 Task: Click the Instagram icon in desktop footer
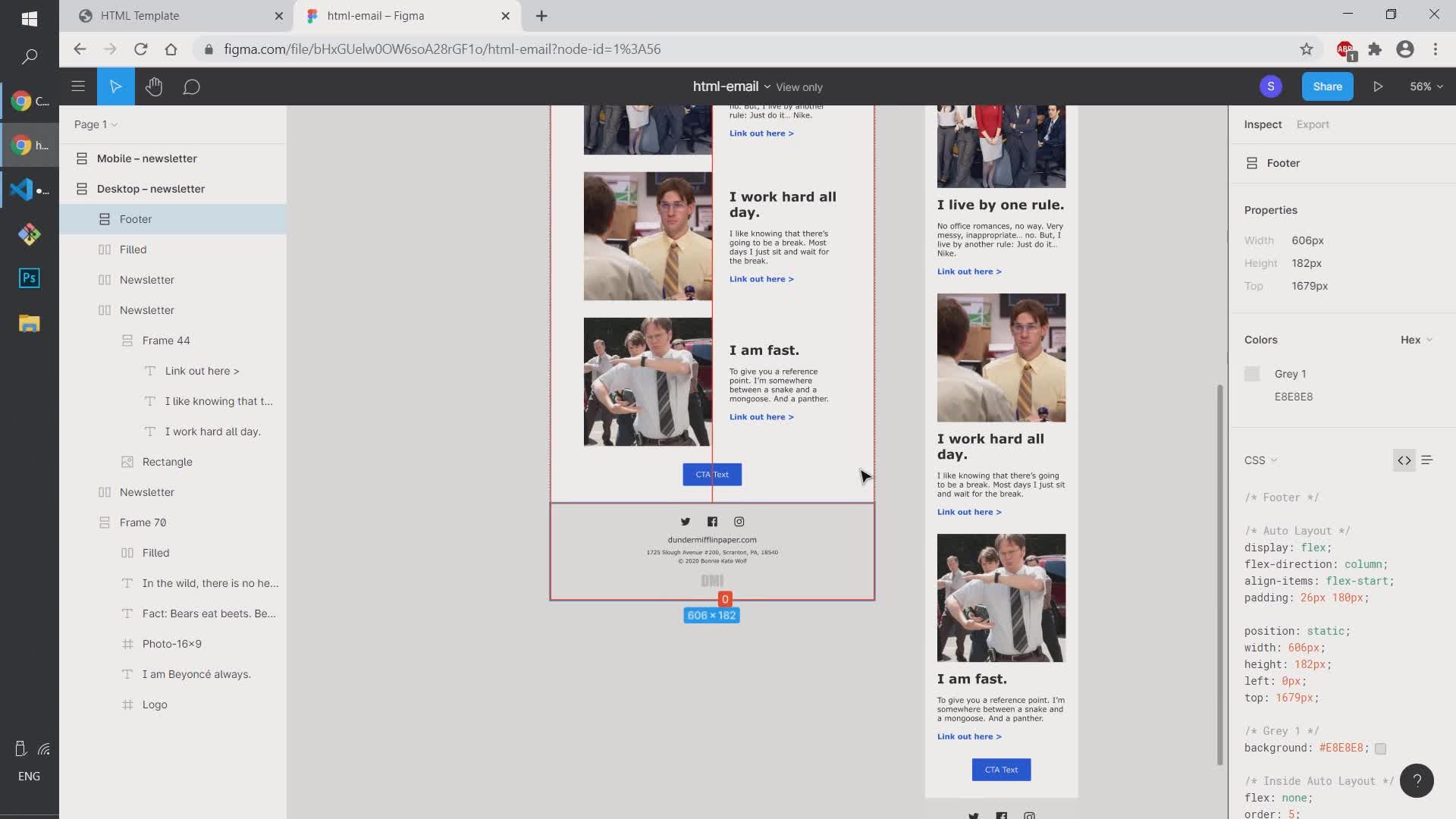coord(739,522)
